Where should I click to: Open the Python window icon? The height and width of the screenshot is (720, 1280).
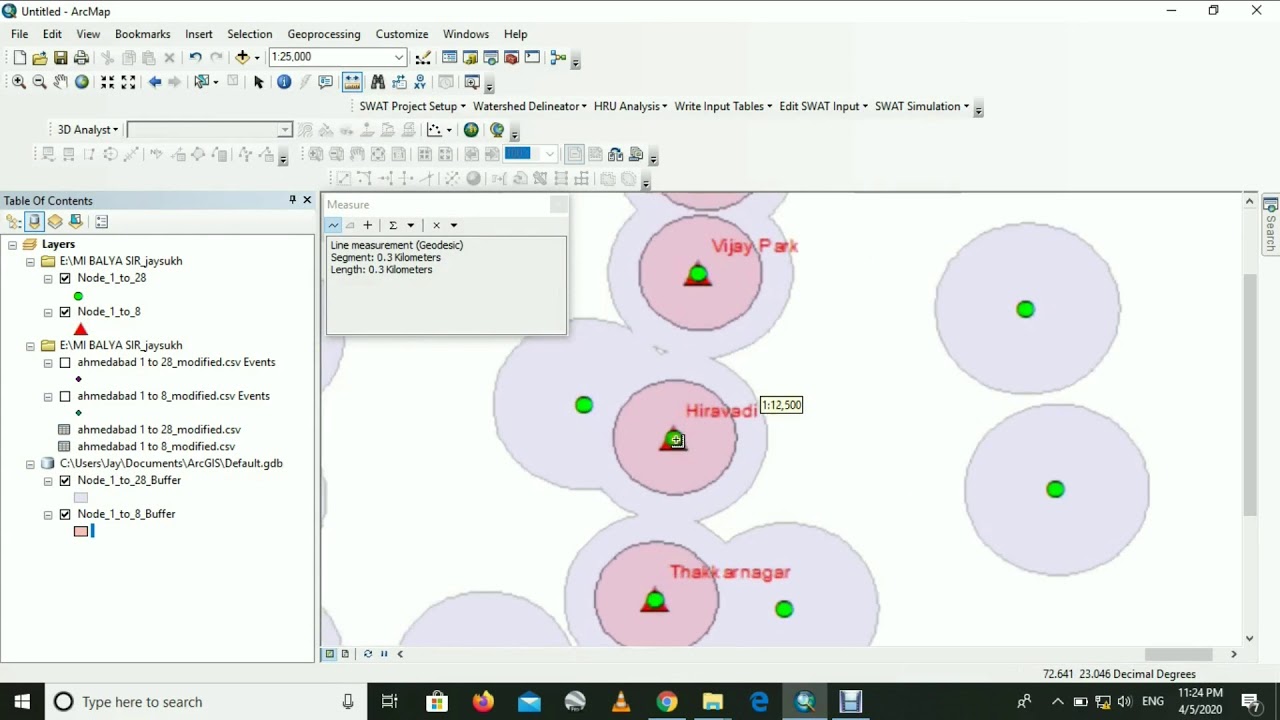click(532, 58)
